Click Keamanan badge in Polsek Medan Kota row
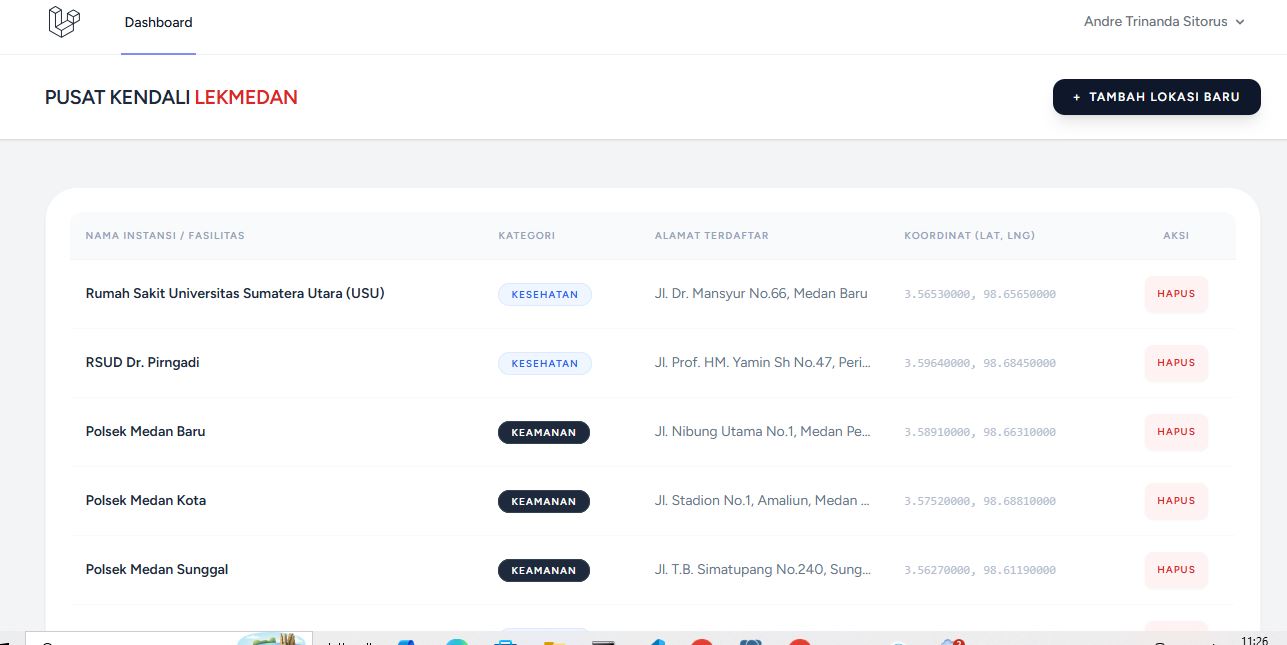1287x645 pixels. 544,502
